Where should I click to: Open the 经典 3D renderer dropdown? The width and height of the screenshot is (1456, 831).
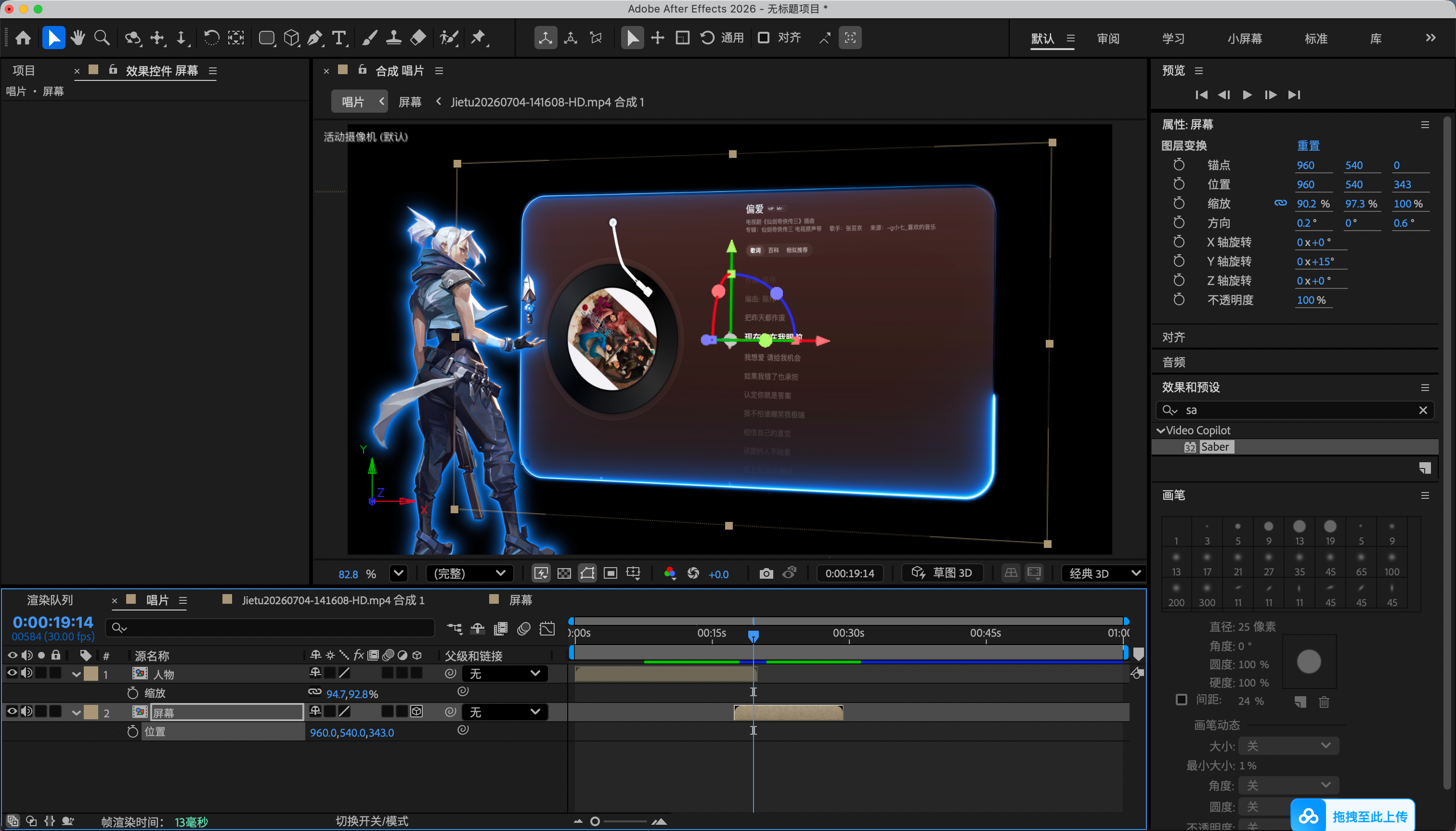1103,573
